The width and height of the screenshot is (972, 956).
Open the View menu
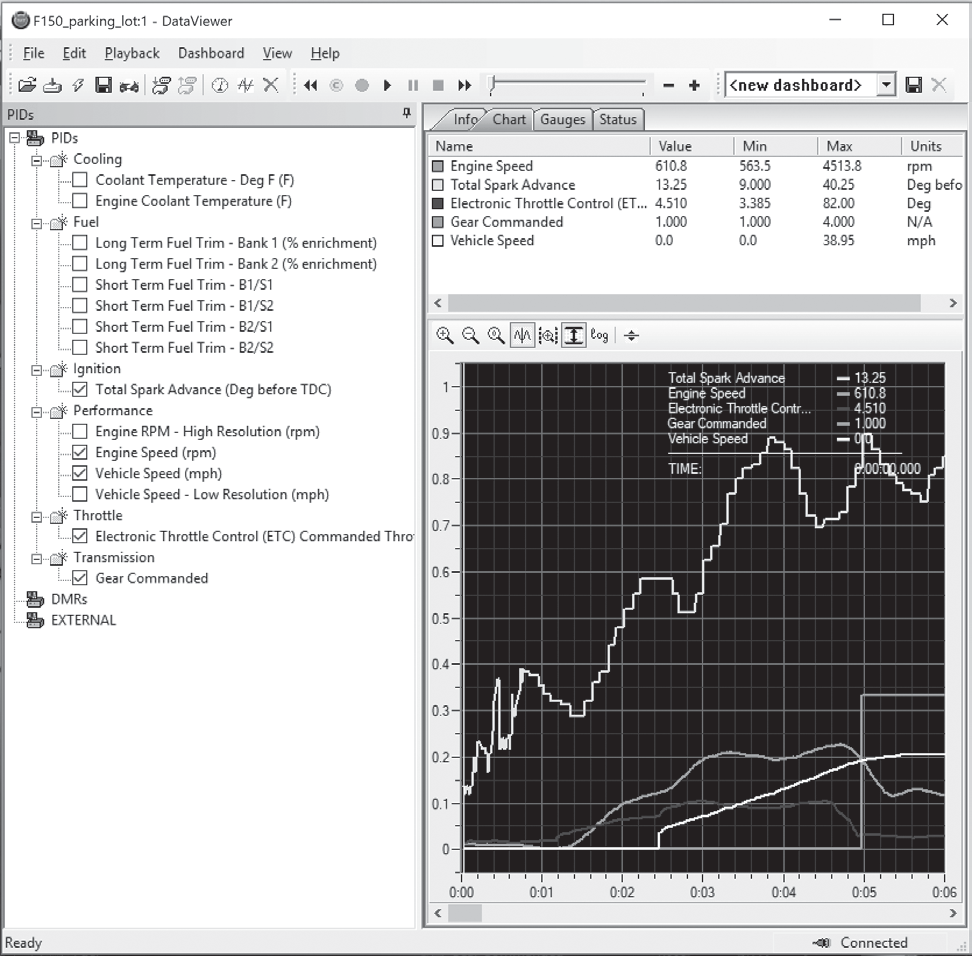(x=277, y=53)
